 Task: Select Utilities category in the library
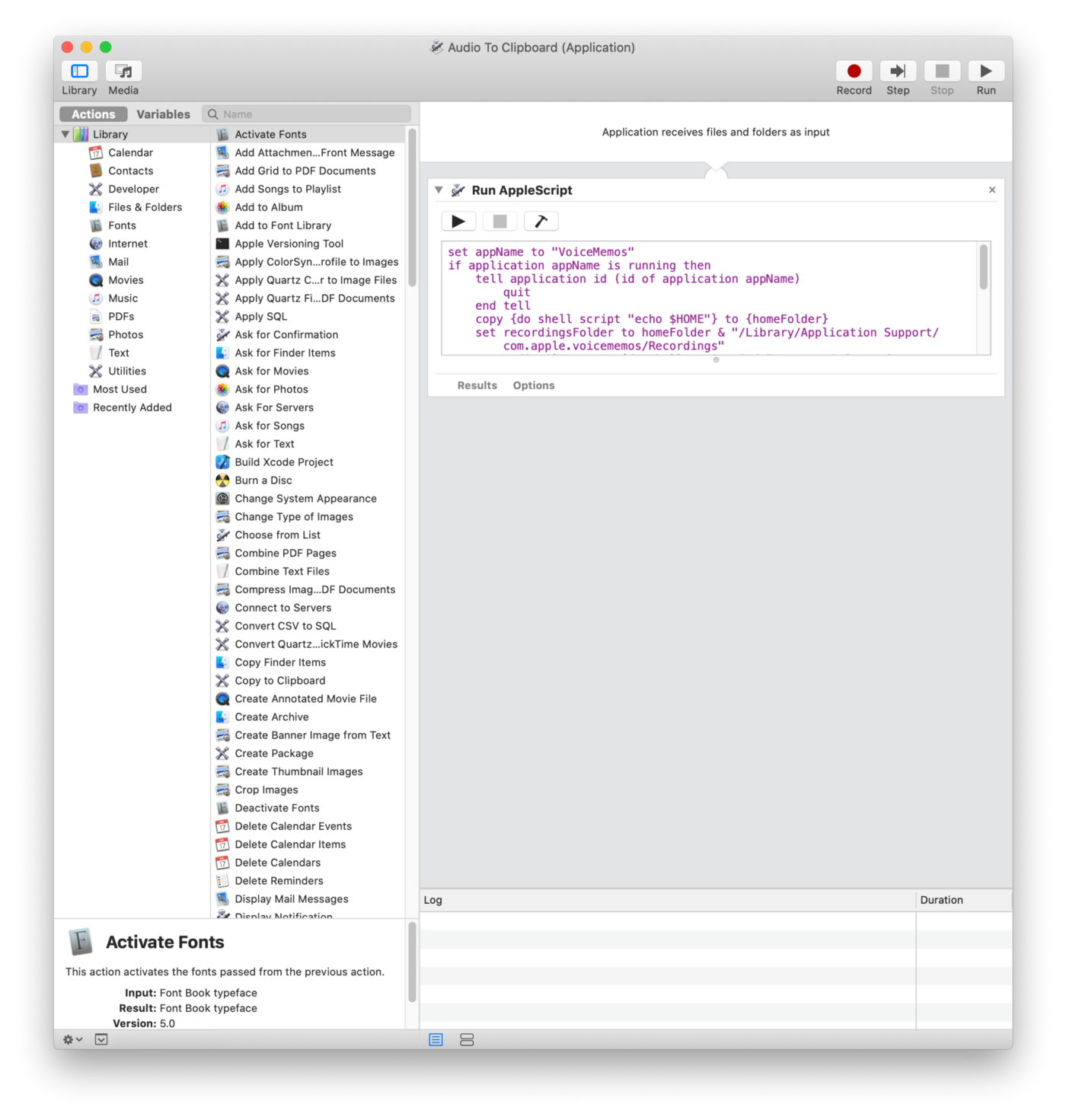click(x=126, y=372)
